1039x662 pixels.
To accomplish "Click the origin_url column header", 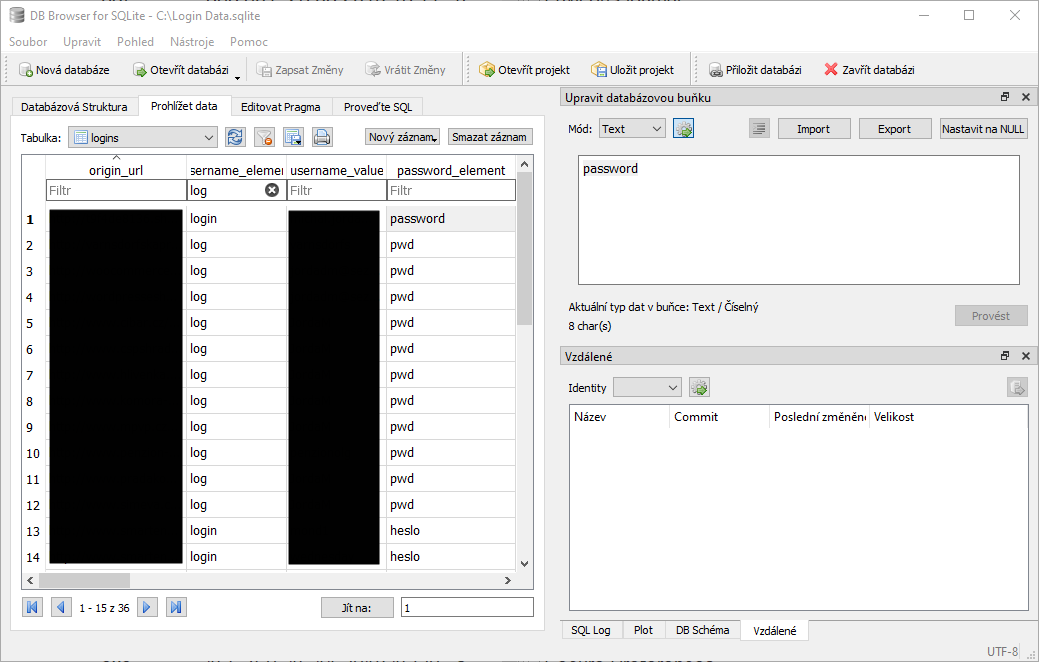I will tap(116, 170).
